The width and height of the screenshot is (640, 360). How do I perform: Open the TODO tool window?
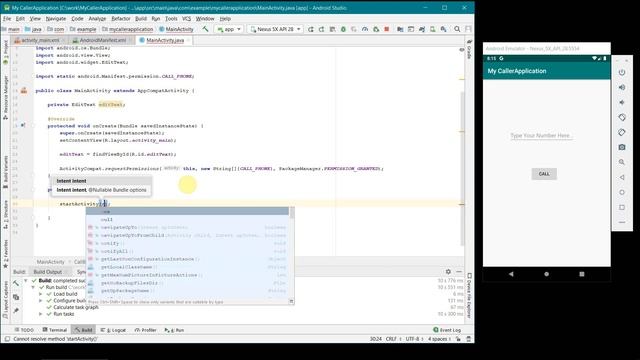pyautogui.click(x=24, y=330)
